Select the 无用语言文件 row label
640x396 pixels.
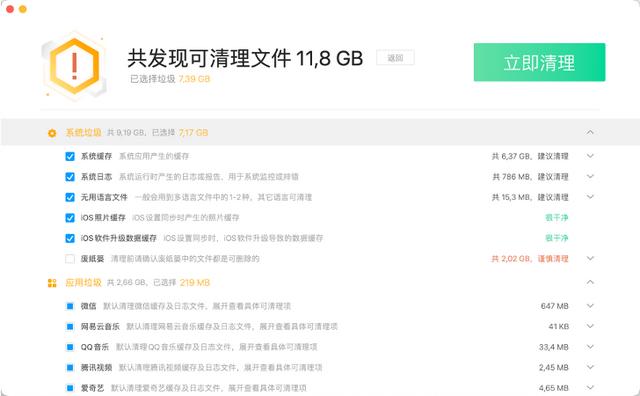pyautogui.click(x=104, y=198)
